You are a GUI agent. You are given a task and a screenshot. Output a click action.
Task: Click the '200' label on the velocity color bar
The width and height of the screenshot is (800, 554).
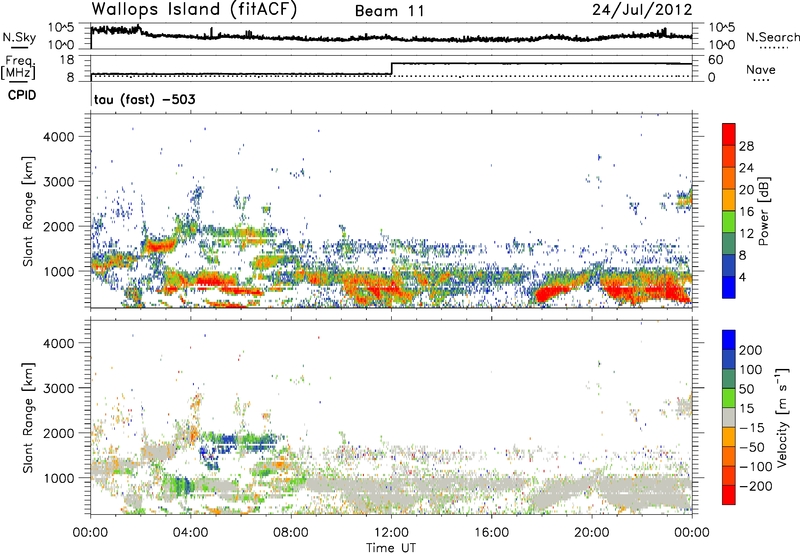(x=750, y=350)
